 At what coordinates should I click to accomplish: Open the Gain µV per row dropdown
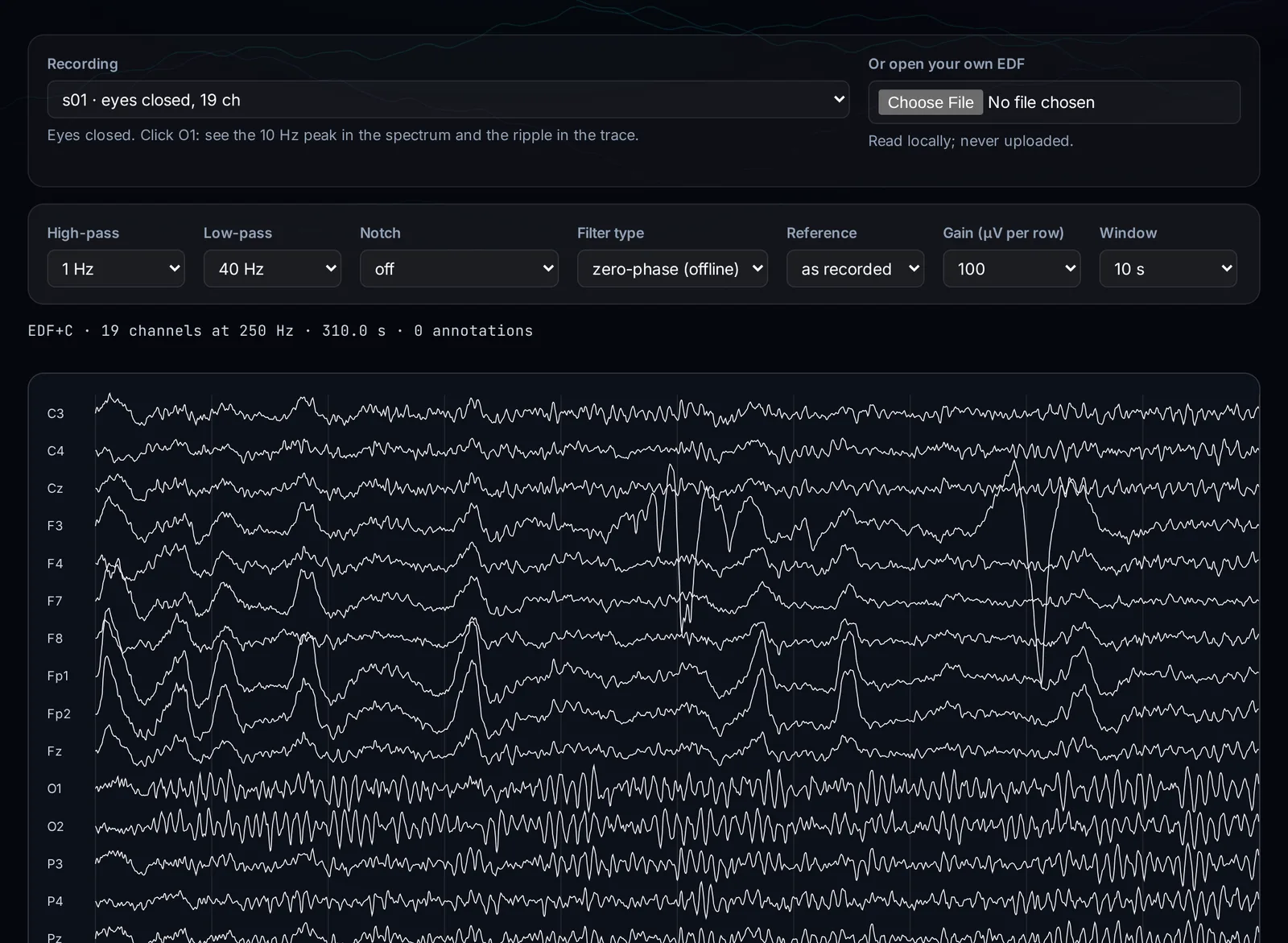click(1011, 268)
